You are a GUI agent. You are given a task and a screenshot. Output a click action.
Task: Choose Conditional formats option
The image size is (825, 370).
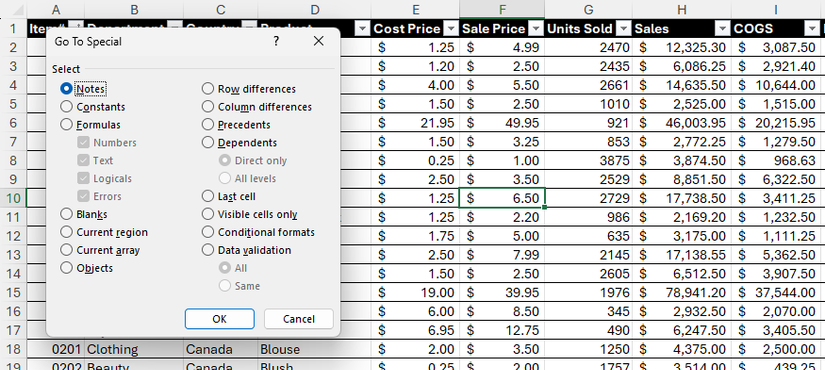208,232
